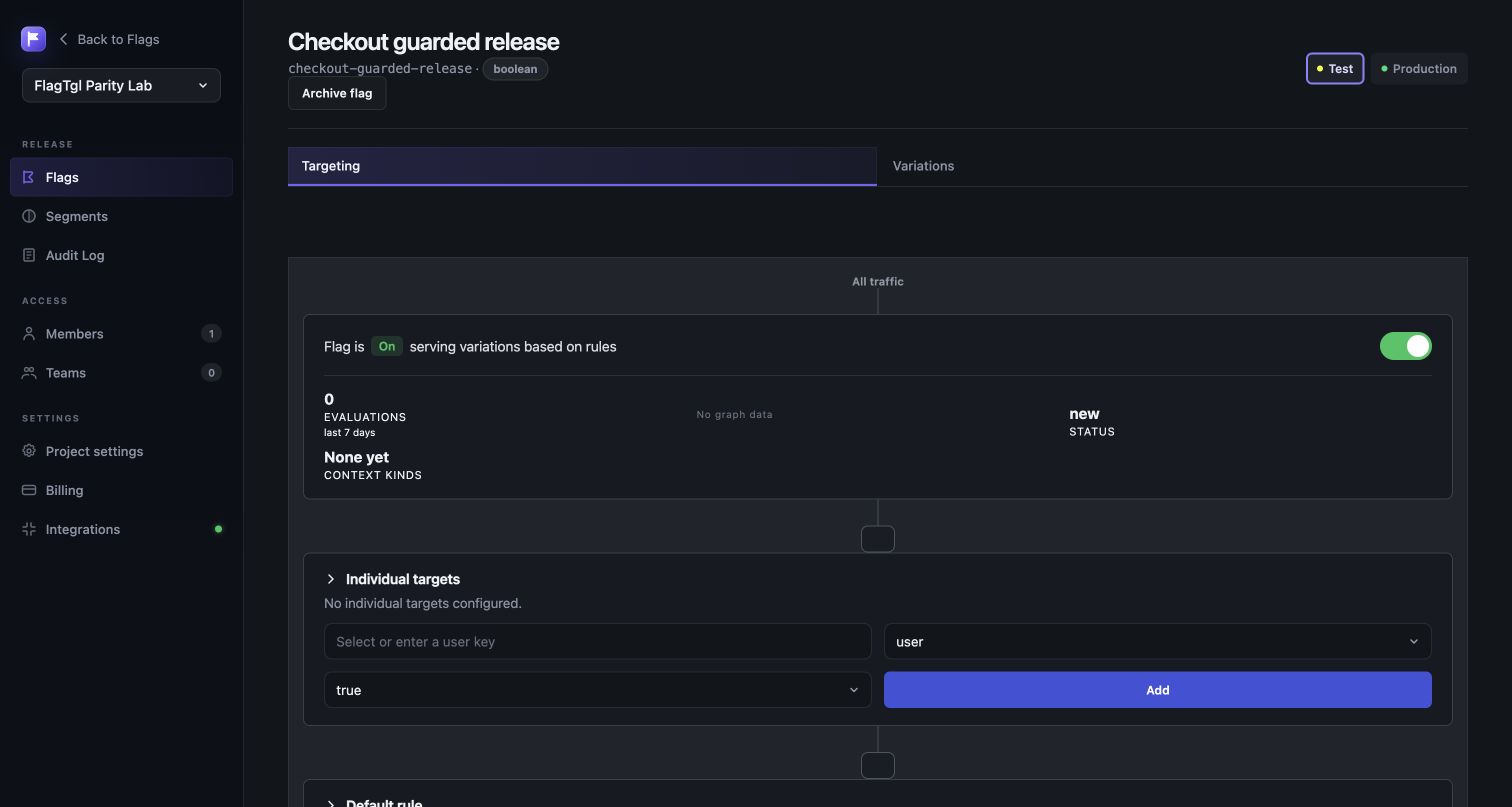Click the Teams people icon
The width and height of the screenshot is (1512, 807).
pyautogui.click(x=29, y=373)
